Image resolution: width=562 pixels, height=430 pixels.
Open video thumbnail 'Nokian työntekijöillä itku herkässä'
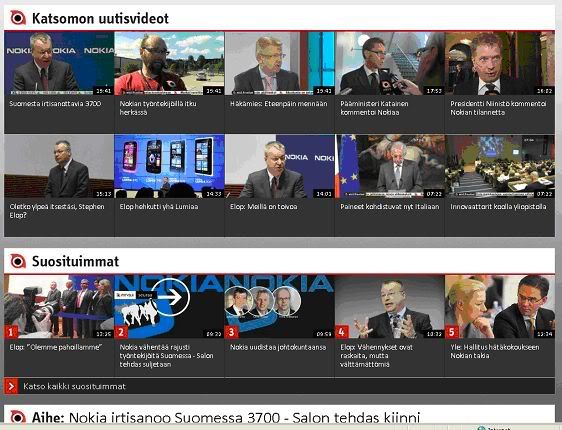[169, 63]
